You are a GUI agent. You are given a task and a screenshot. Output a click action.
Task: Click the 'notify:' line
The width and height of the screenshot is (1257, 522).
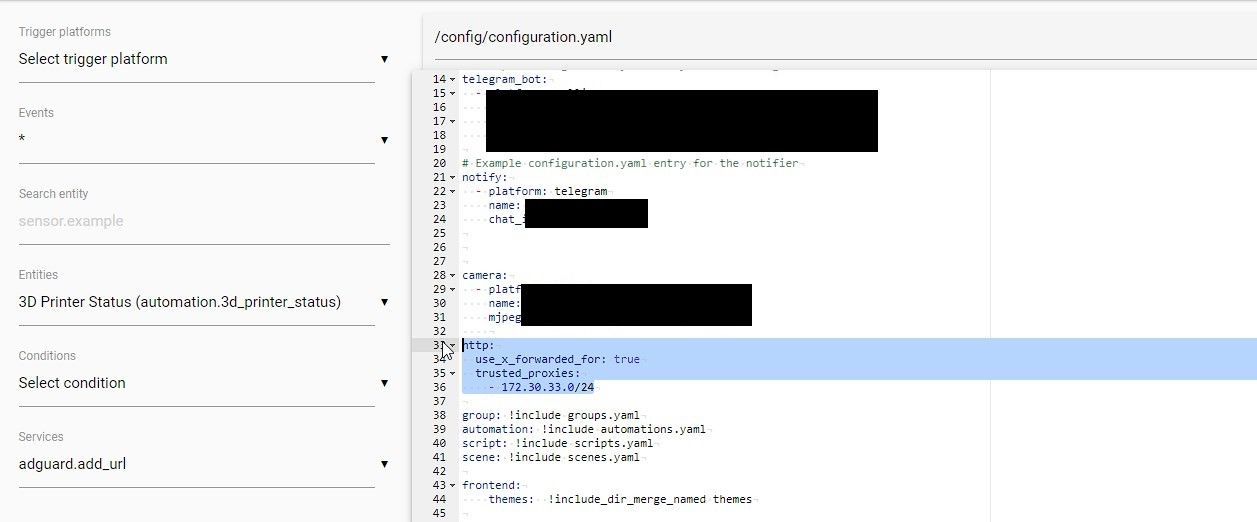(x=485, y=177)
